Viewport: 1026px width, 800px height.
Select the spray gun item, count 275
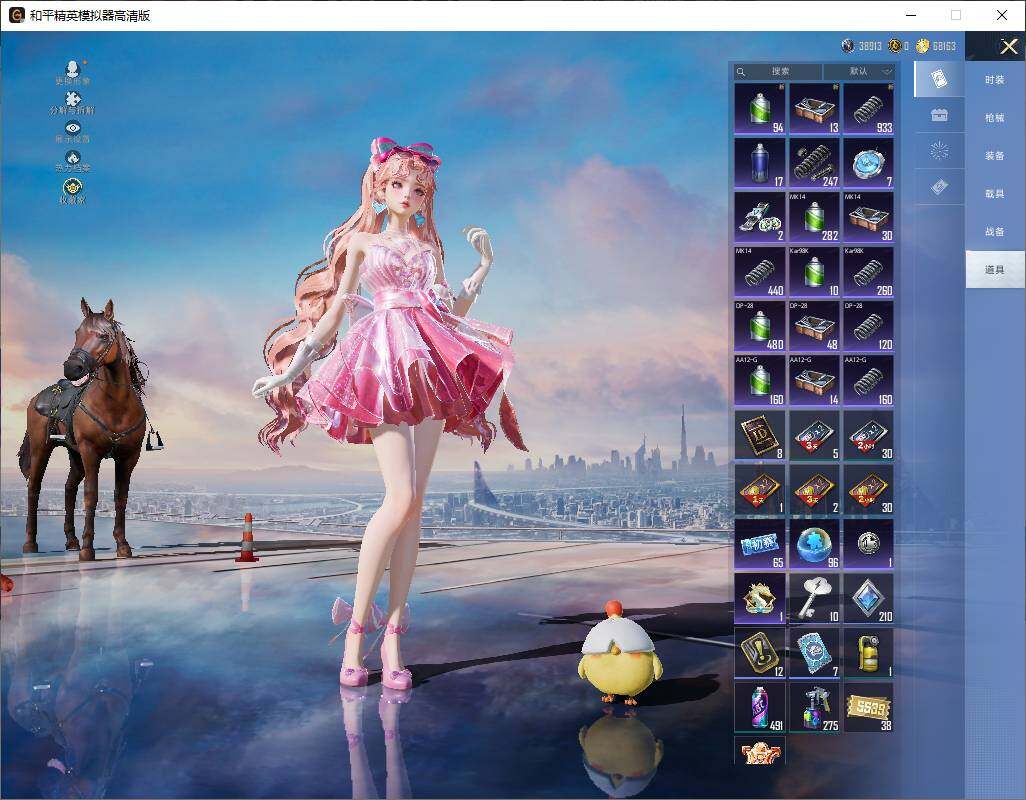pyautogui.click(x=814, y=708)
